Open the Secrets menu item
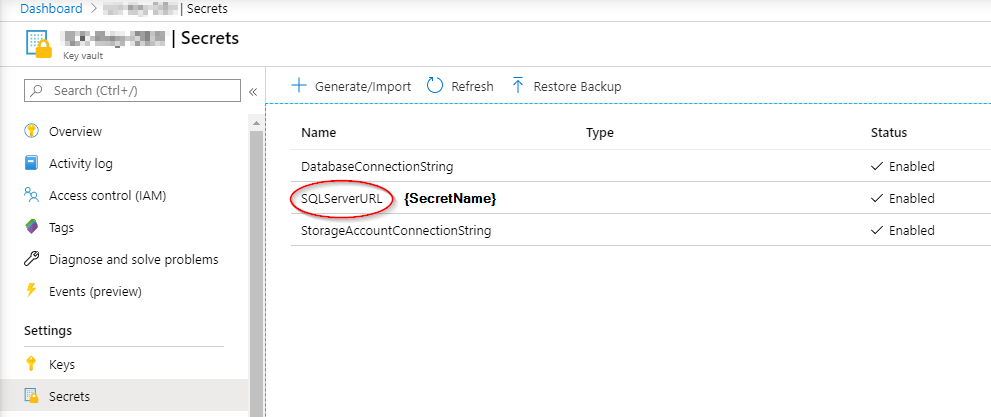The height and width of the screenshot is (417, 991). coord(69,396)
